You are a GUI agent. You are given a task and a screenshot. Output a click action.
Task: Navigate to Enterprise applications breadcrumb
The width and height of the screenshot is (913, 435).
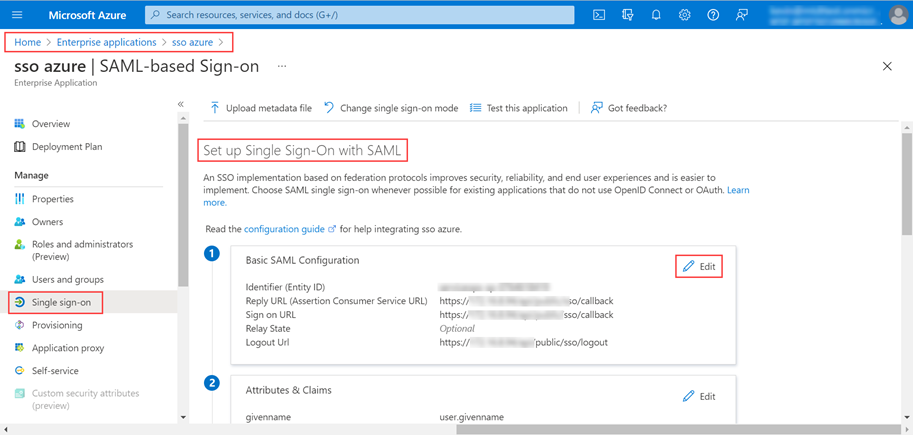(107, 43)
